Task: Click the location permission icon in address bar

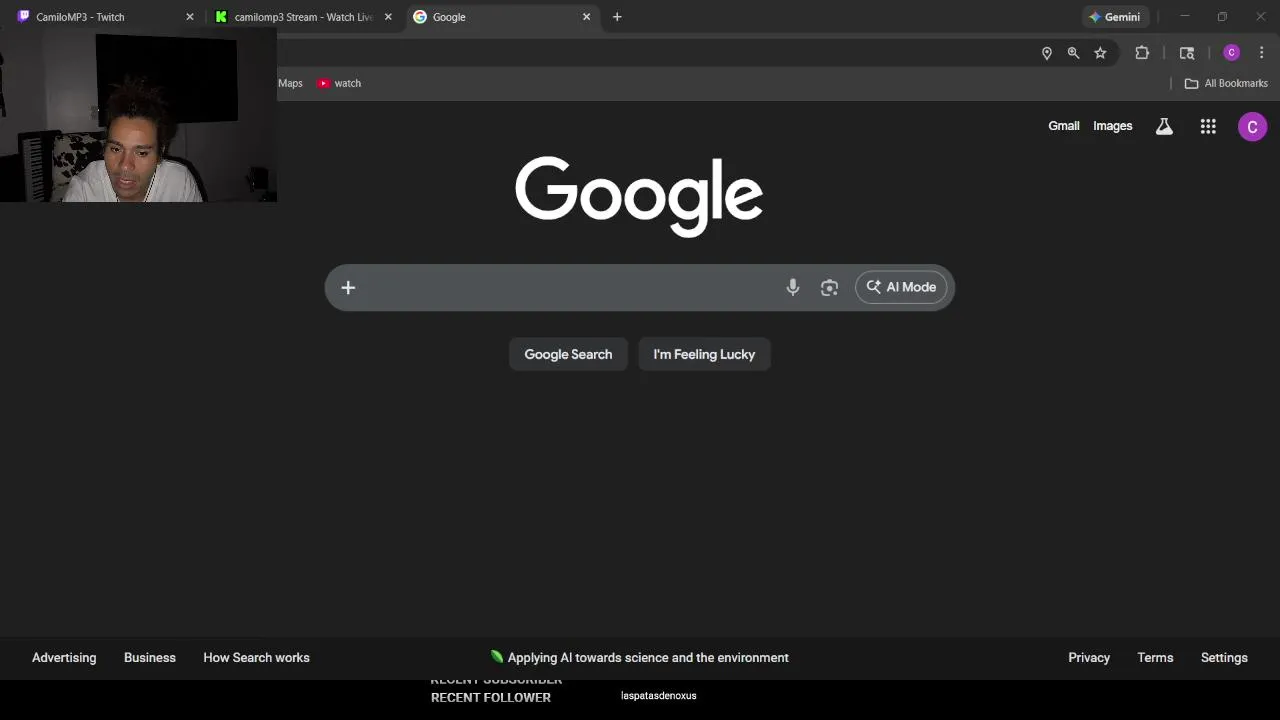Action: pyautogui.click(x=1047, y=53)
